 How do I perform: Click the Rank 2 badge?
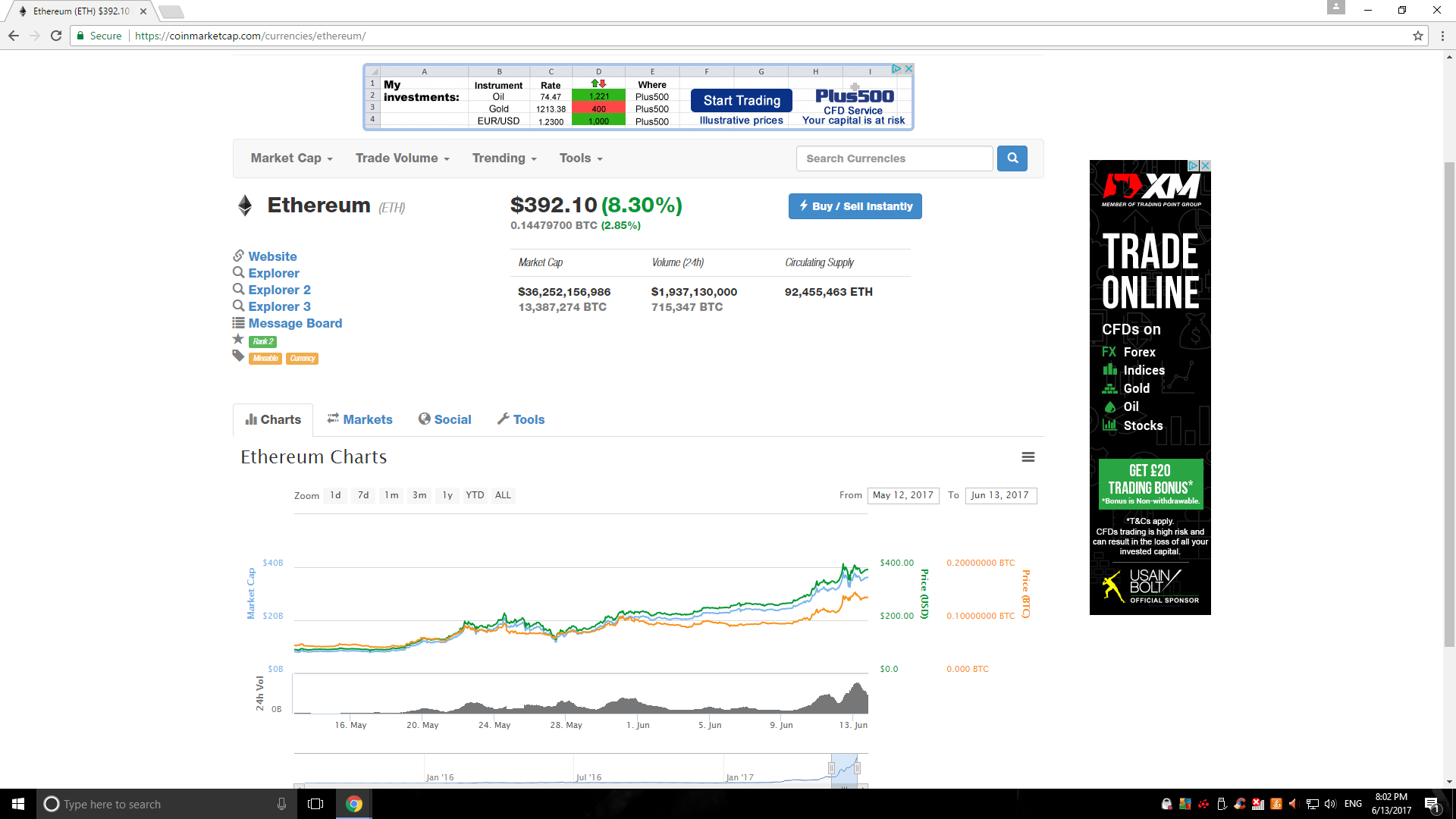262,342
